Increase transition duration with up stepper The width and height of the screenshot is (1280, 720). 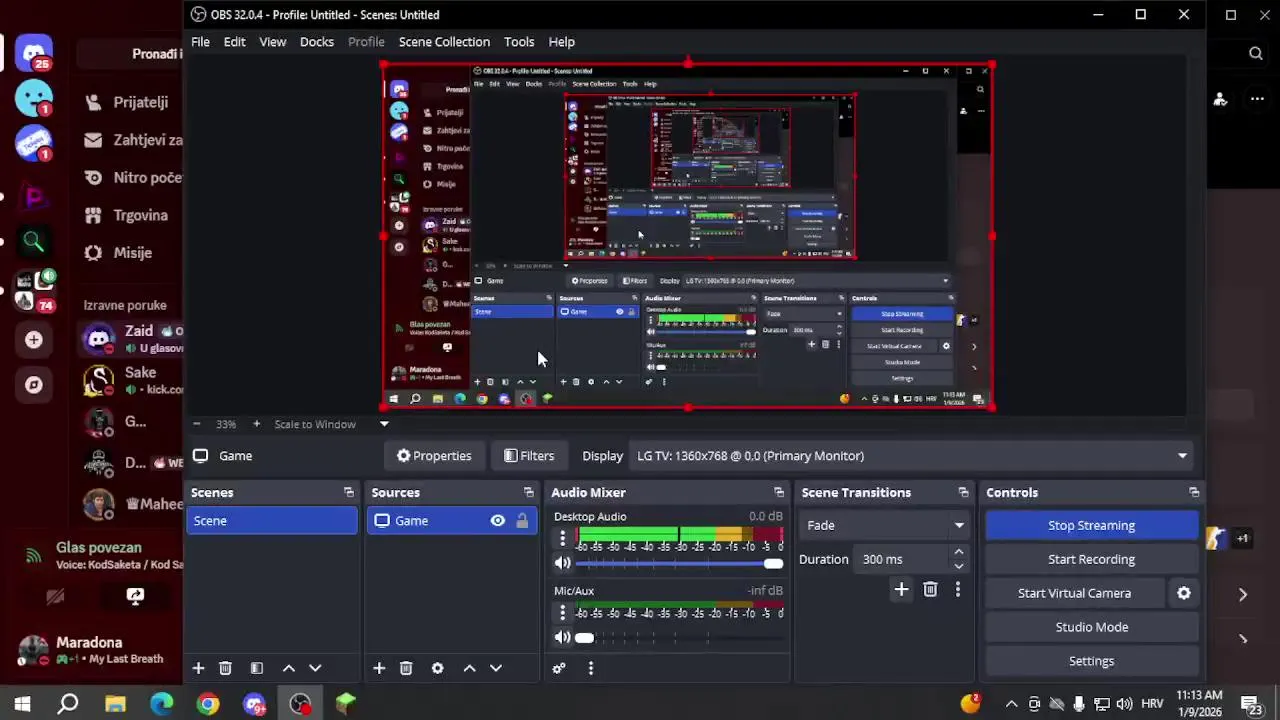(958, 552)
